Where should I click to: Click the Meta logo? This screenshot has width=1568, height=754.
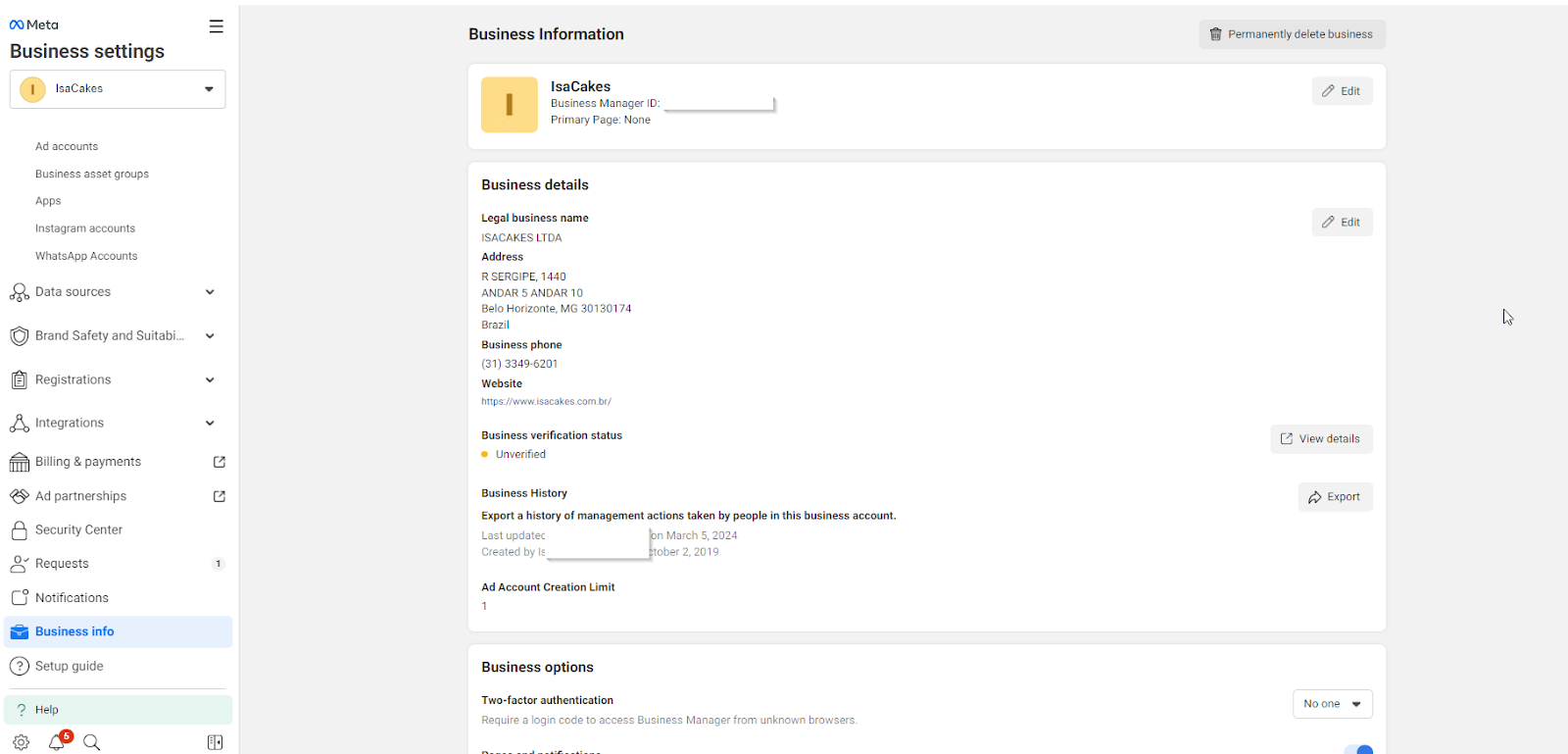34,25
